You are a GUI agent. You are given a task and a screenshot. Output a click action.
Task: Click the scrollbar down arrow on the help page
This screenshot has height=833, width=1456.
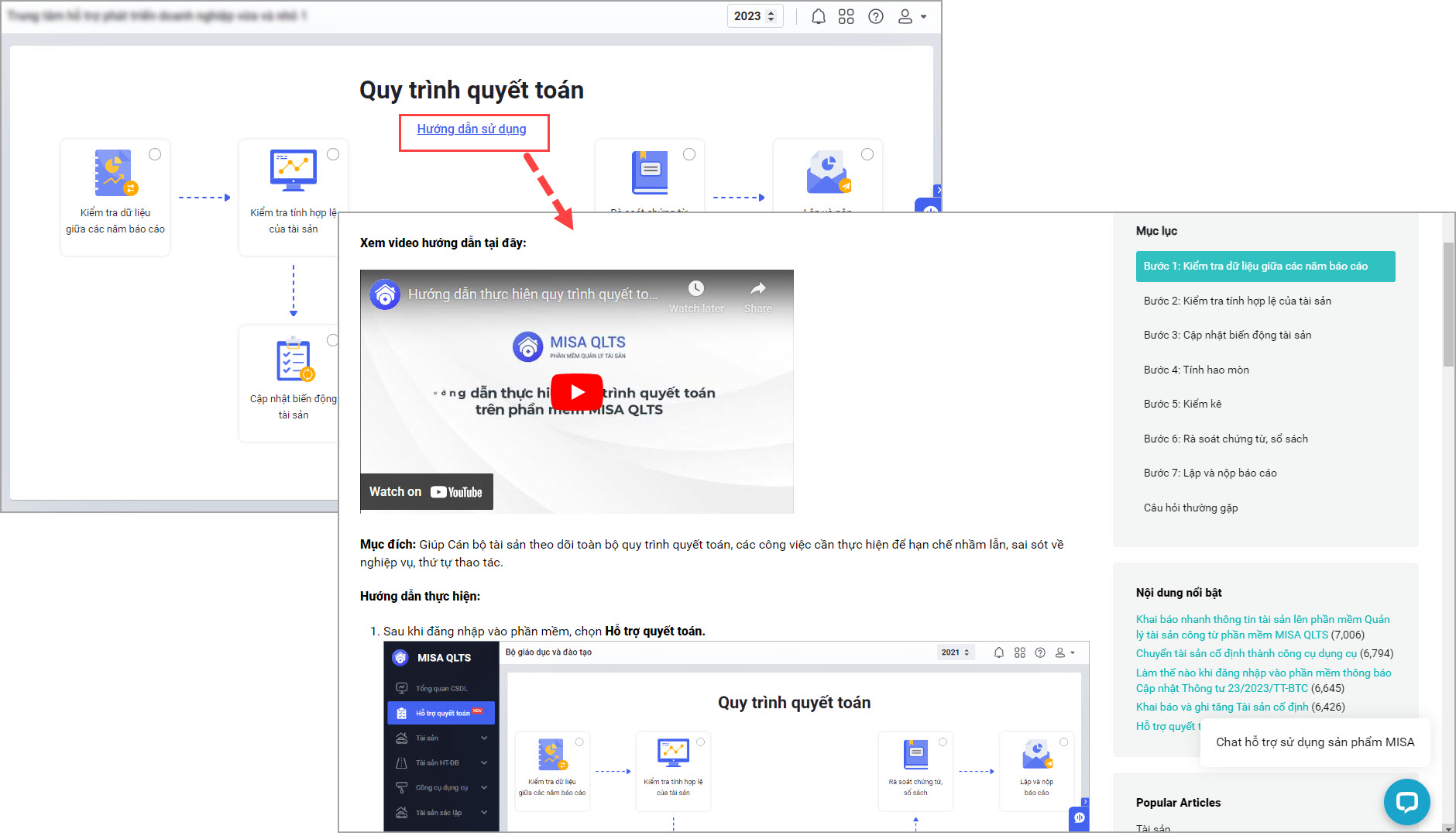click(x=1448, y=828)
